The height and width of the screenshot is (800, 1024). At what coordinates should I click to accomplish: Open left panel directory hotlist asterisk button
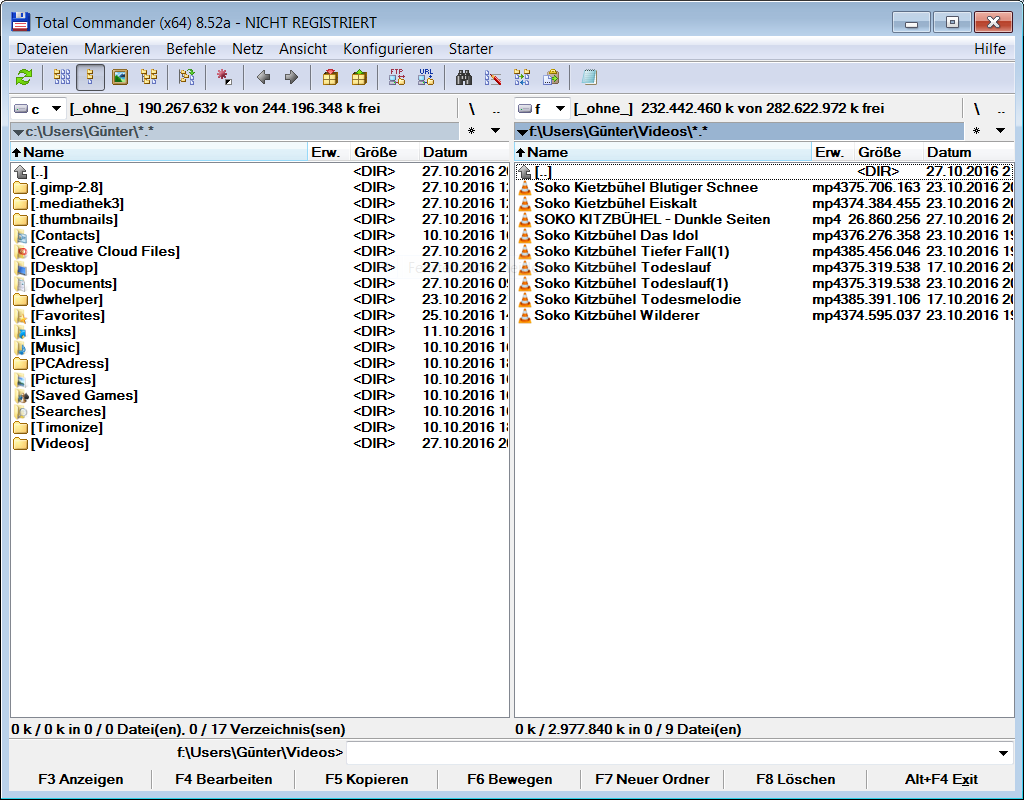click(472, 131)
